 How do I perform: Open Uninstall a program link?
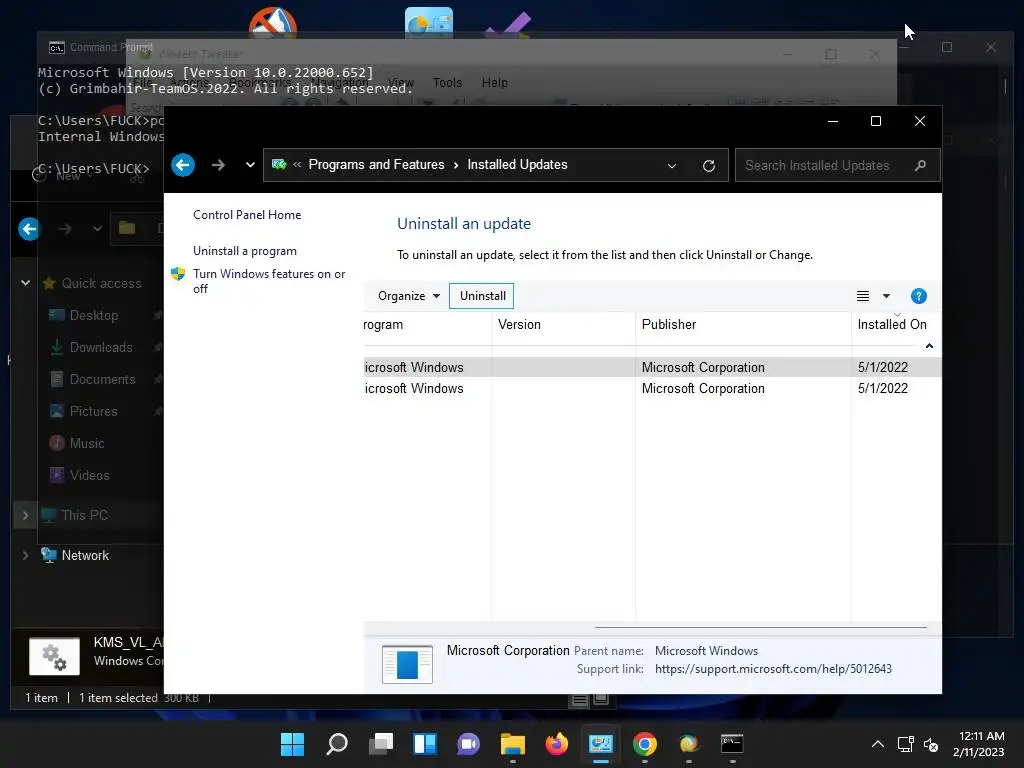(245, 251)
